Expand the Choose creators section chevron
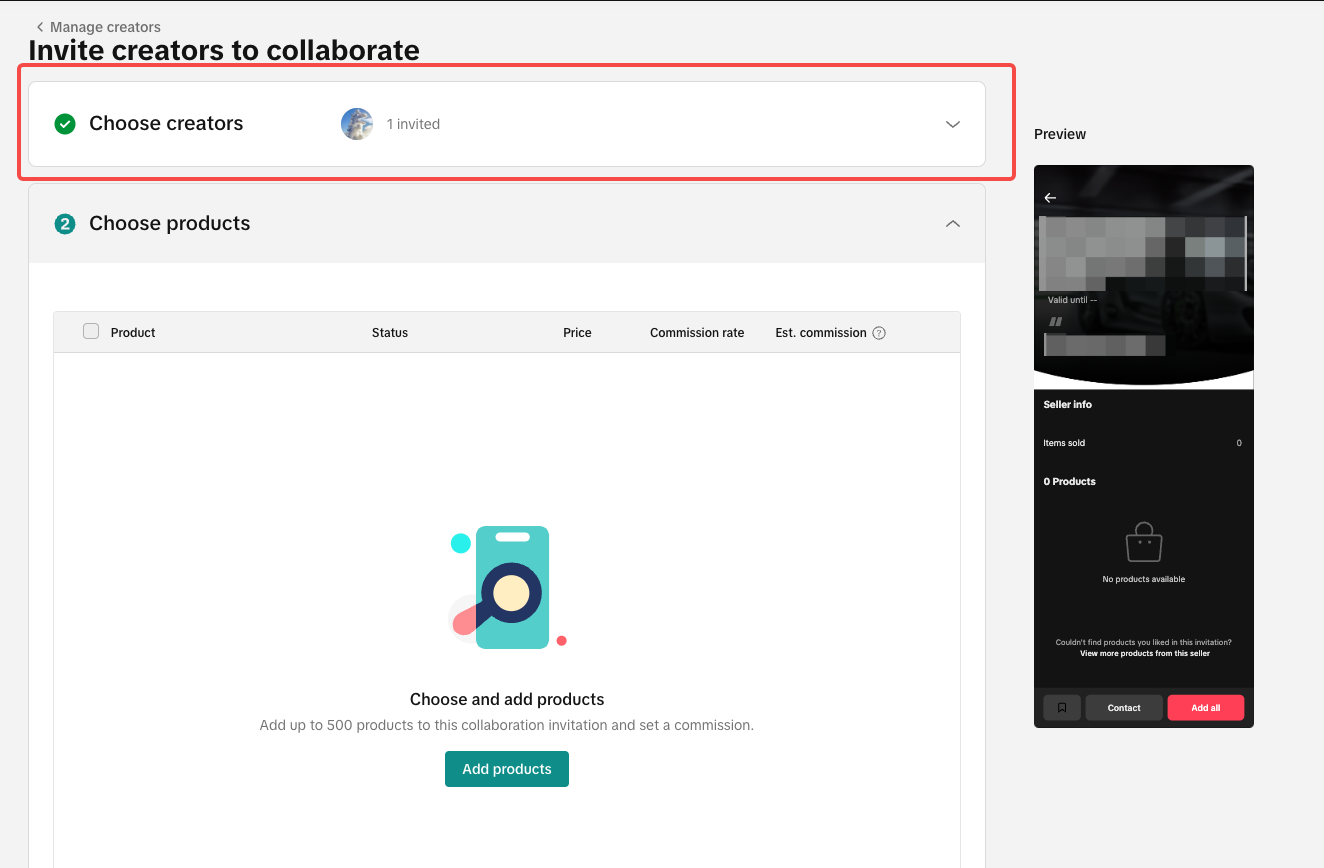Screen dimensions: 1324x868 coord(952,124)
